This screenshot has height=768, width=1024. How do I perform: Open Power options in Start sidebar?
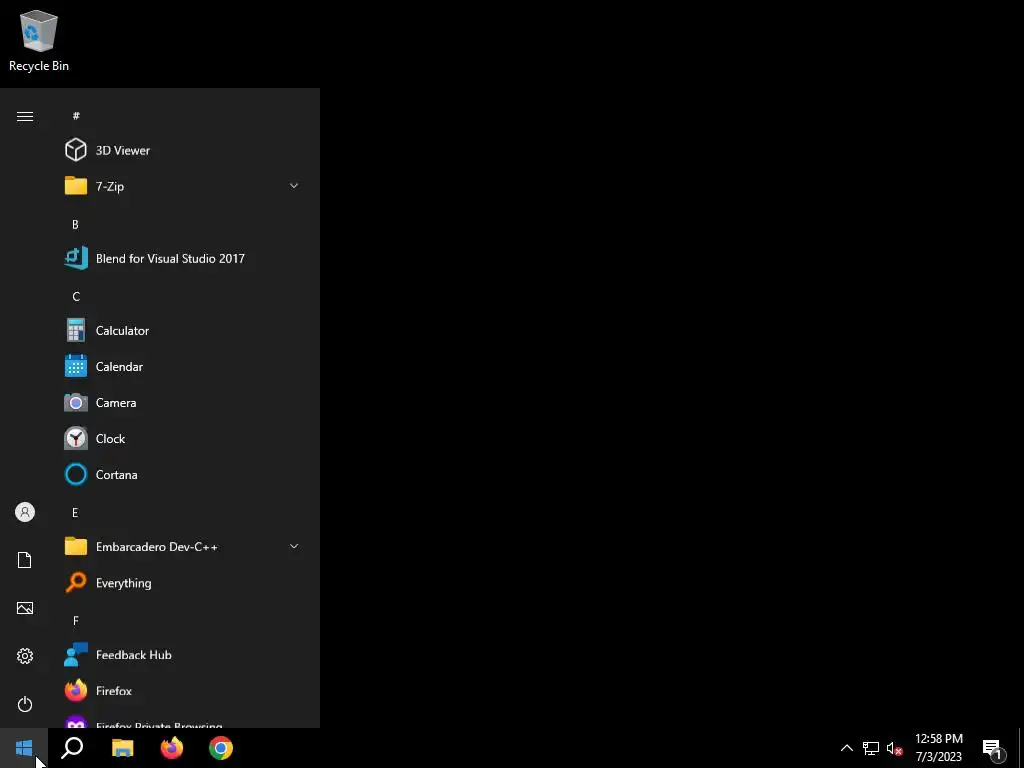coord(25,704)
